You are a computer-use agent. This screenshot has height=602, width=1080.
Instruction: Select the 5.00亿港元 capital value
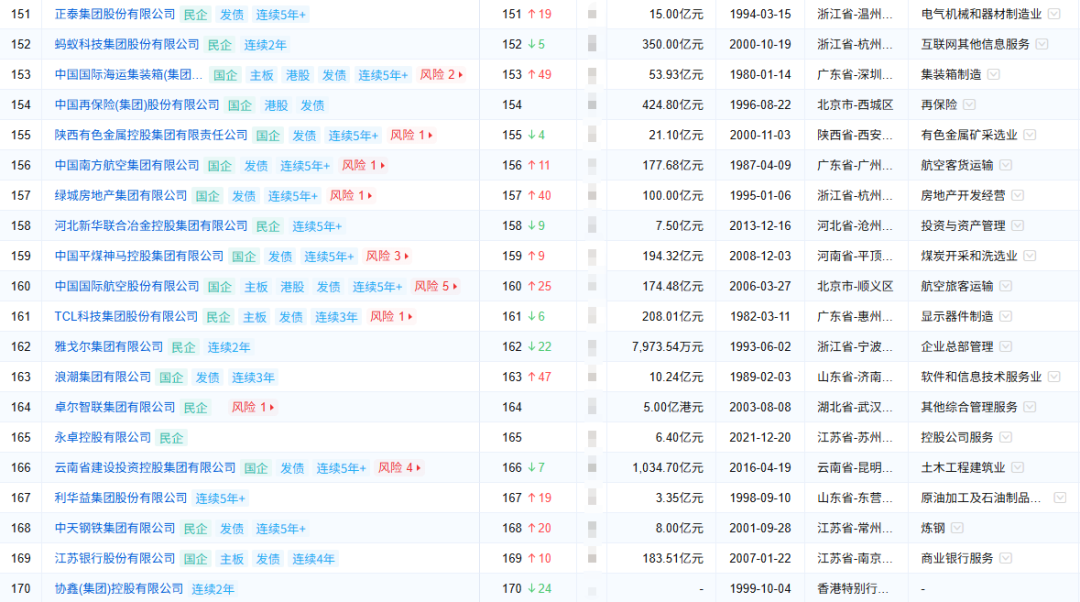click(x=673, y=407)
